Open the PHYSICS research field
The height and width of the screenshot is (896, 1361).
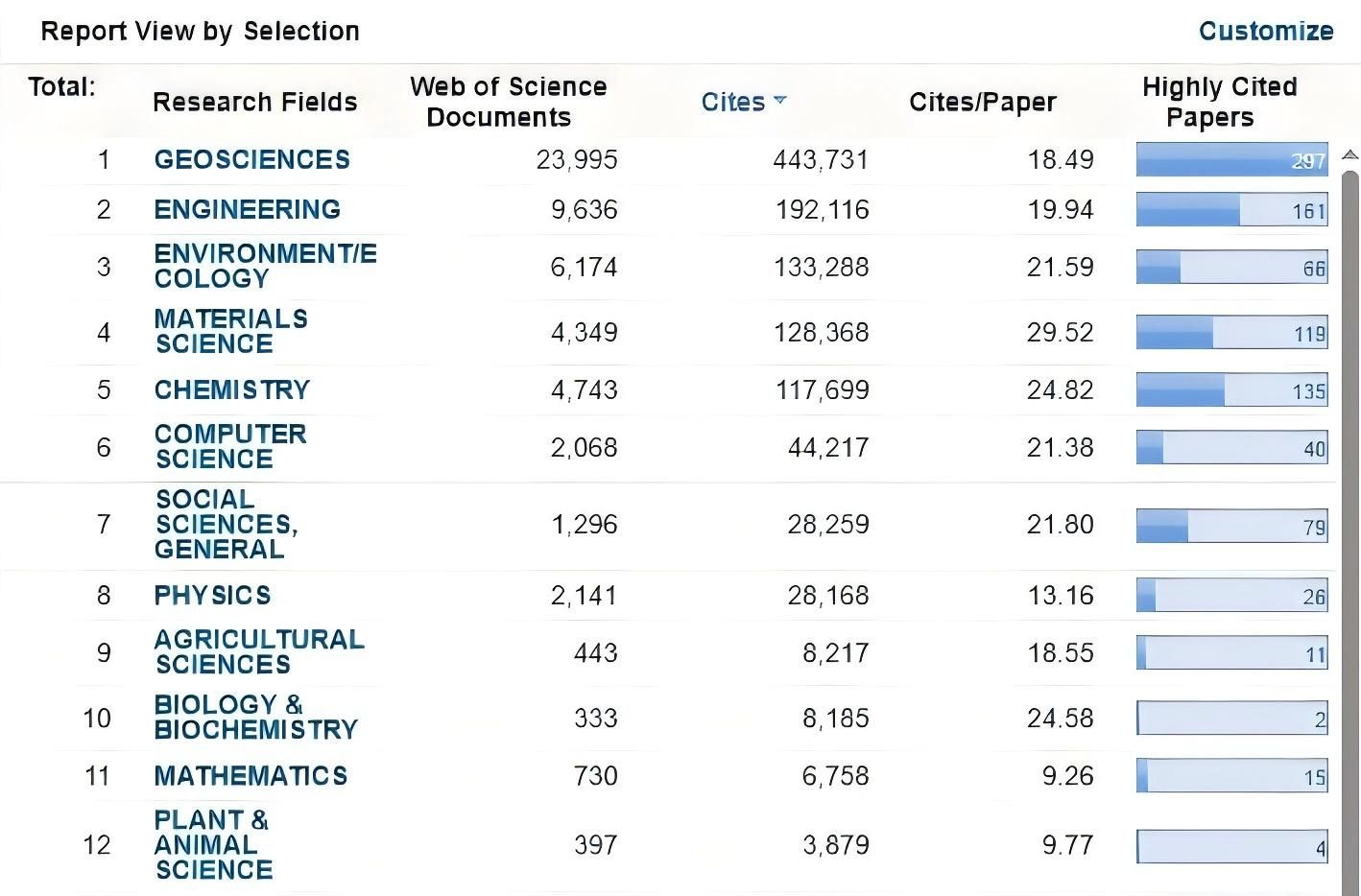click(212, 595)
